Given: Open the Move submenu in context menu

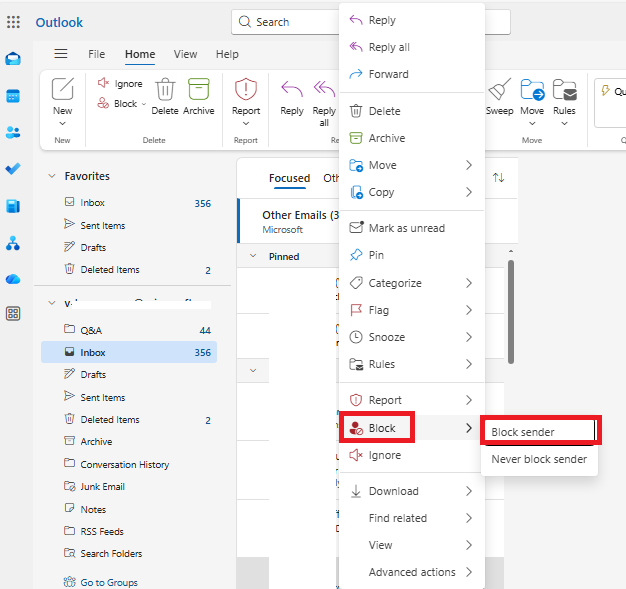Looking at the screenshot, I should (412, 165).
